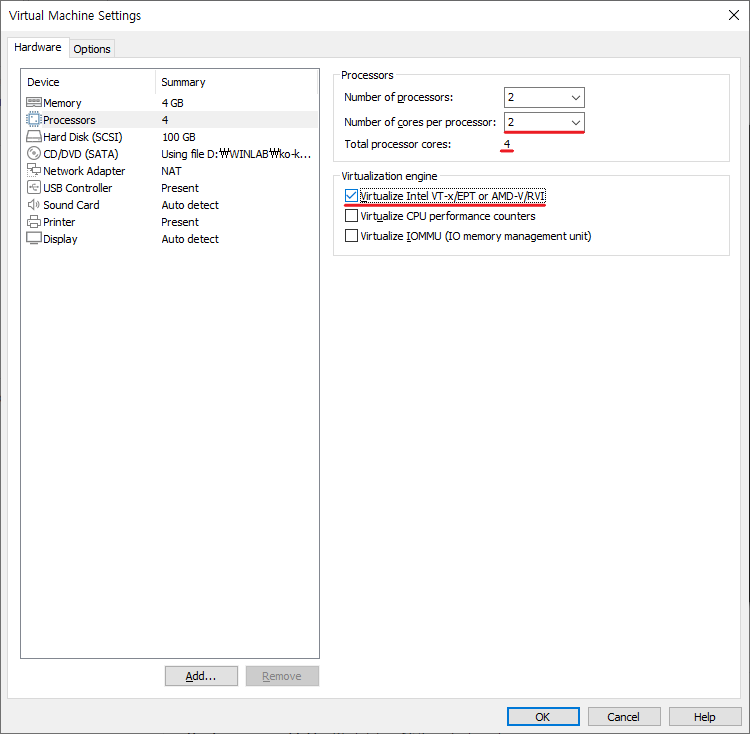Select the Network Adapter icon
The height and width of the screenshot is (734, 750).
click(33, 170)
